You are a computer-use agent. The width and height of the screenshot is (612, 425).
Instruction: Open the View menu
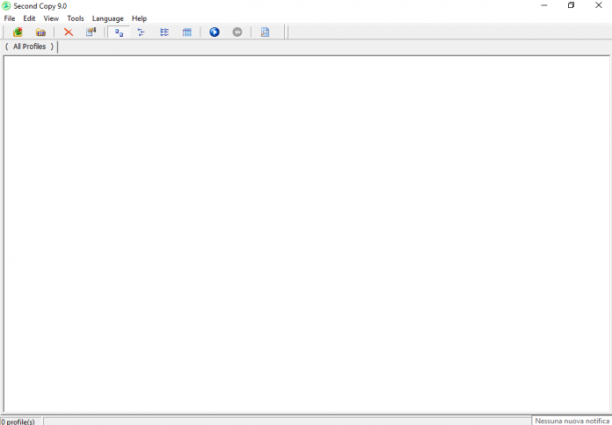[51, 18]
